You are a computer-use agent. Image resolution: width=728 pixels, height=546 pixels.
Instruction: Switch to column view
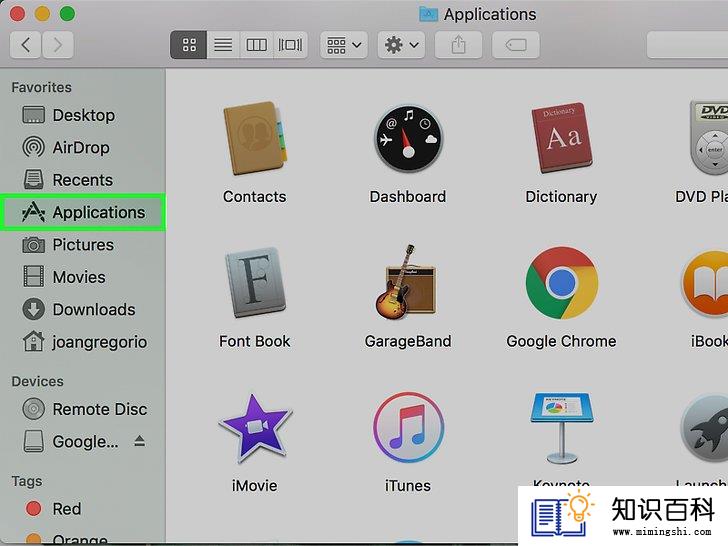point(256,45)
